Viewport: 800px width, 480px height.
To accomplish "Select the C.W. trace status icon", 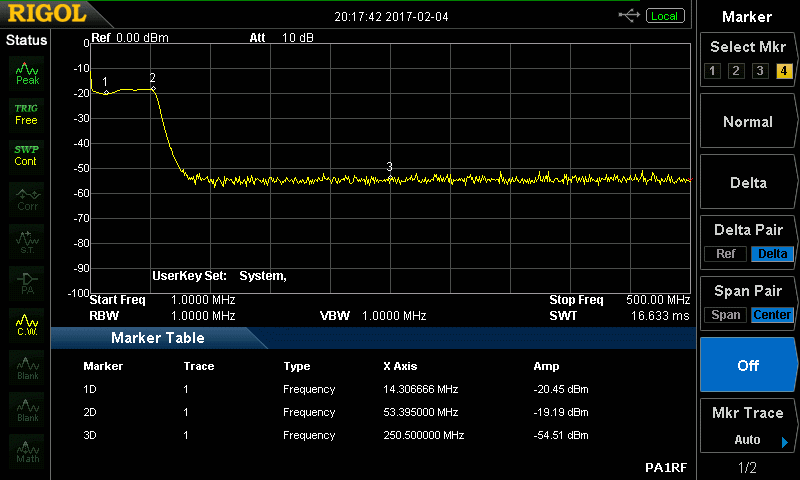I will click(x=27, y=324).
